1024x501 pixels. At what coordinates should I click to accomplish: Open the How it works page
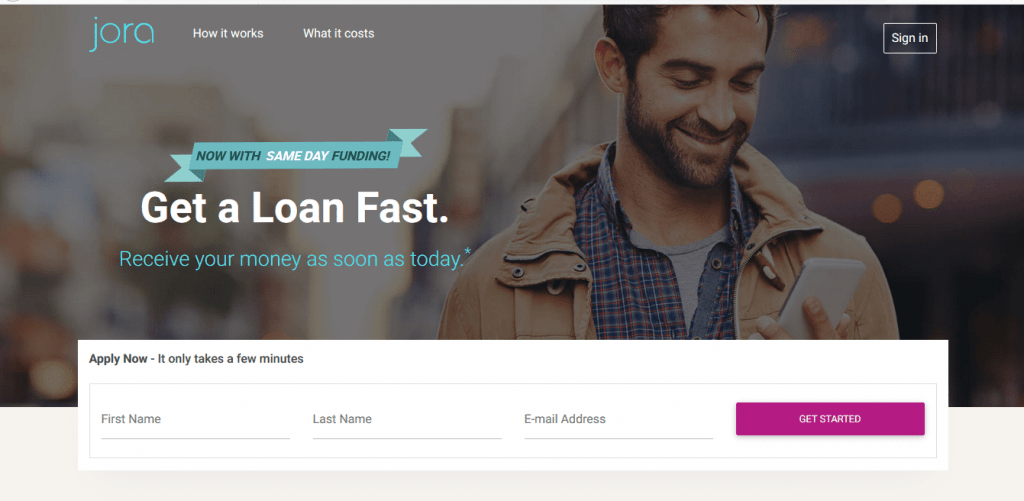coord(228,33)
